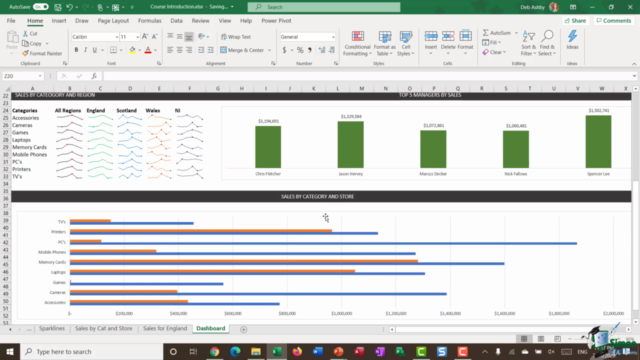Click in the title bar Search box
Image resolution: width=640 pixels, height=360 pixels.
pyautogui.click(x=324, y=7)
